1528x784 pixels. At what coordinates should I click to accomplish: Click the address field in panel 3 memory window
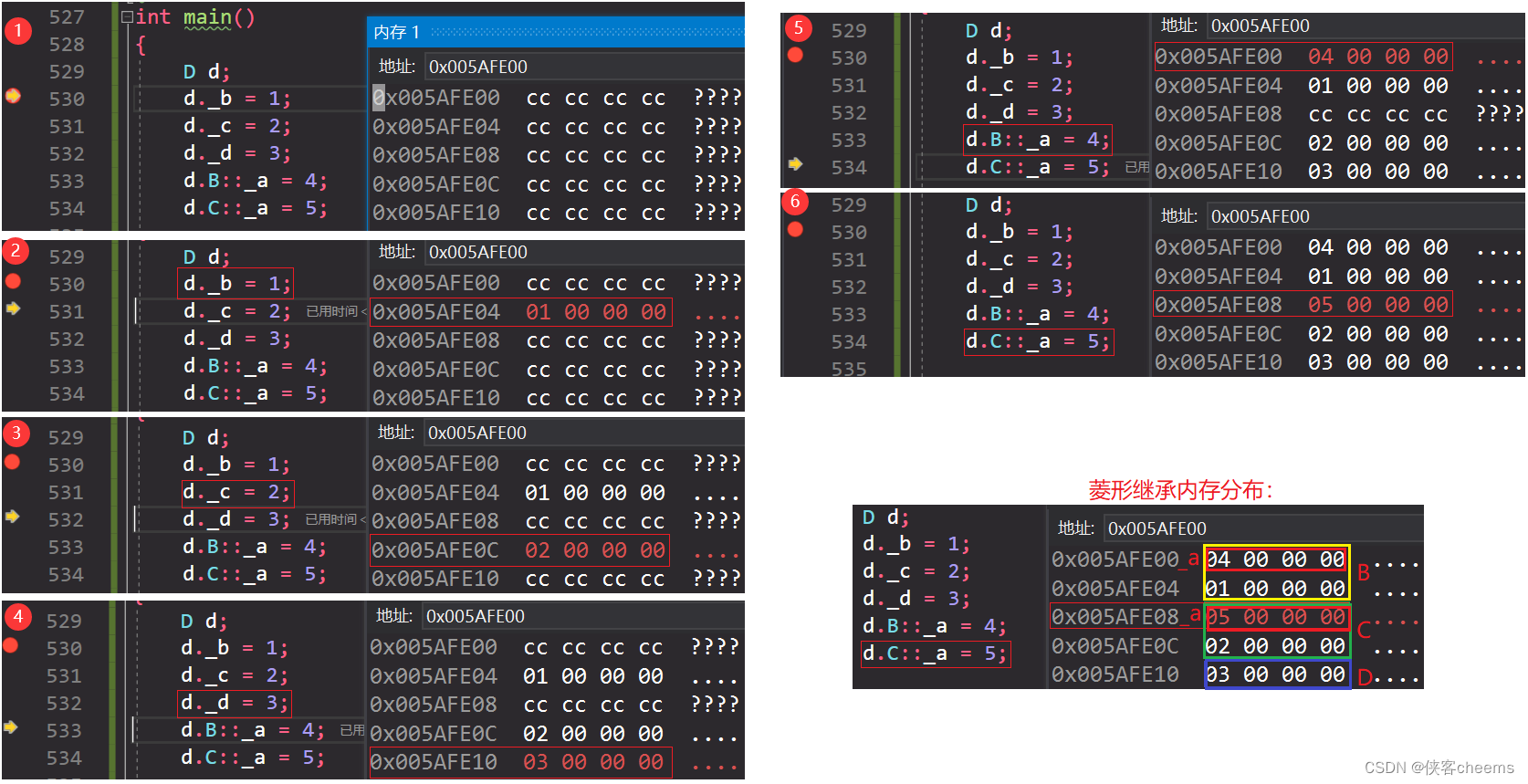584,433
